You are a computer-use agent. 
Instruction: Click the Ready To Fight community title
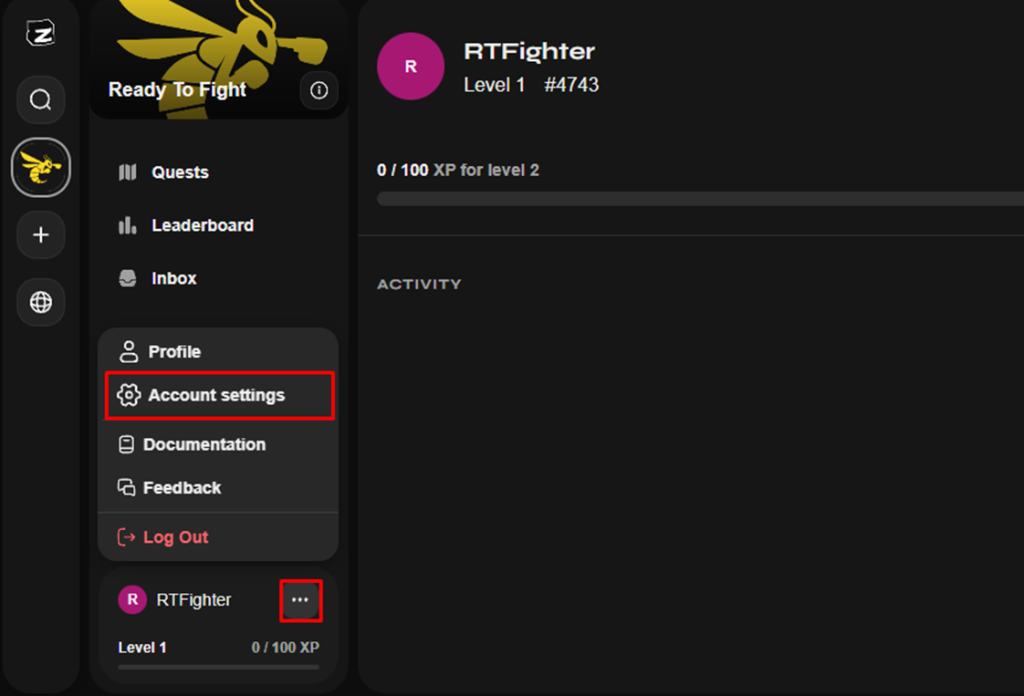pos(178,89)
